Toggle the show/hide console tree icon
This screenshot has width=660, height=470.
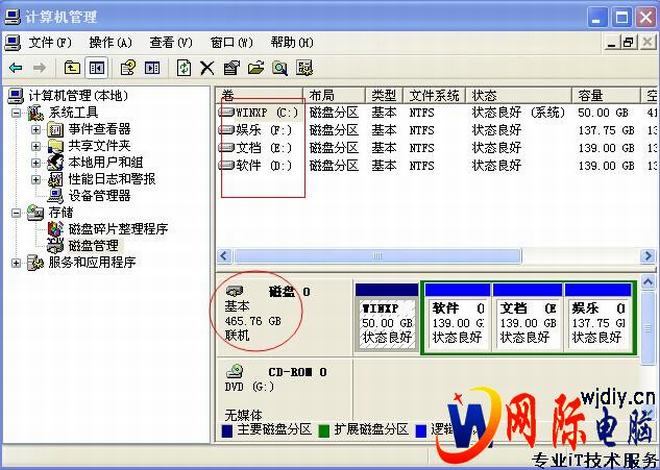coord(97,68)
